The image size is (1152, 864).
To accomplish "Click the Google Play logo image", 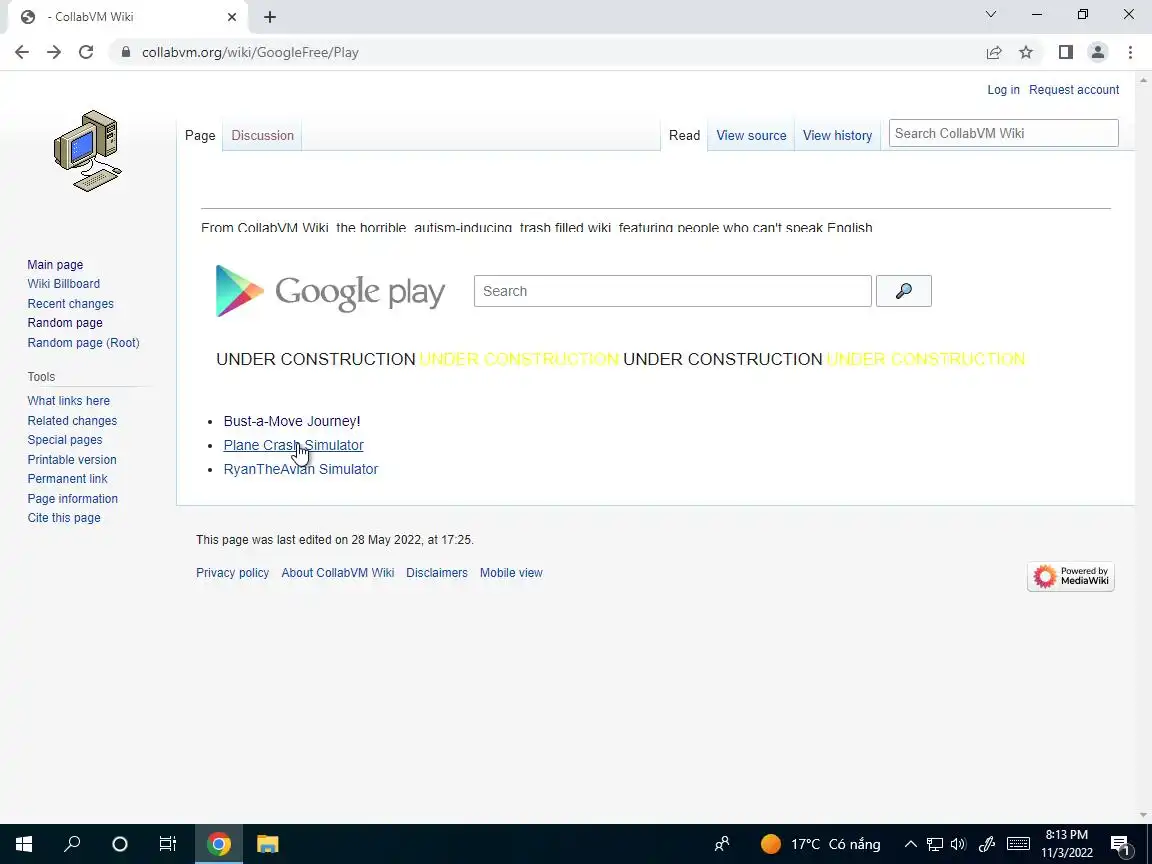I will point(330,291).
